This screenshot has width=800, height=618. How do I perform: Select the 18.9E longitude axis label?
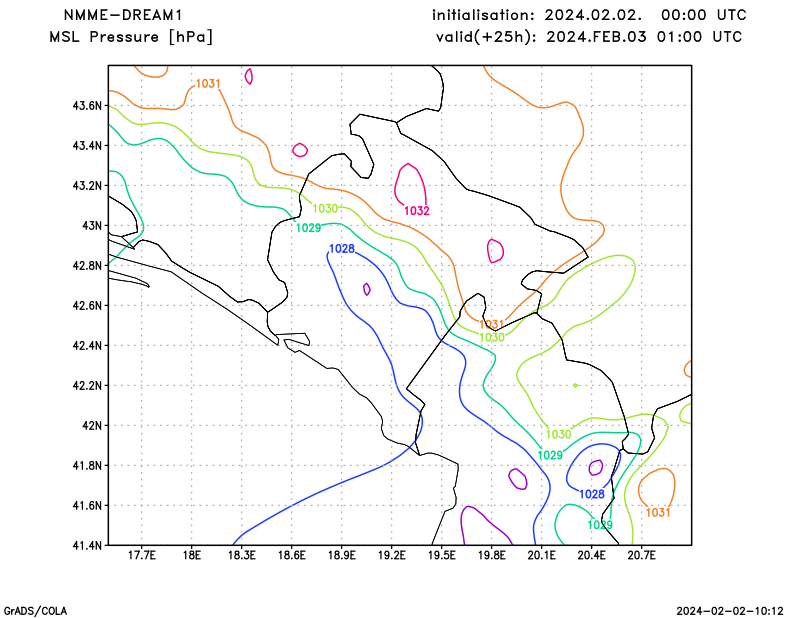click(341, 555)
